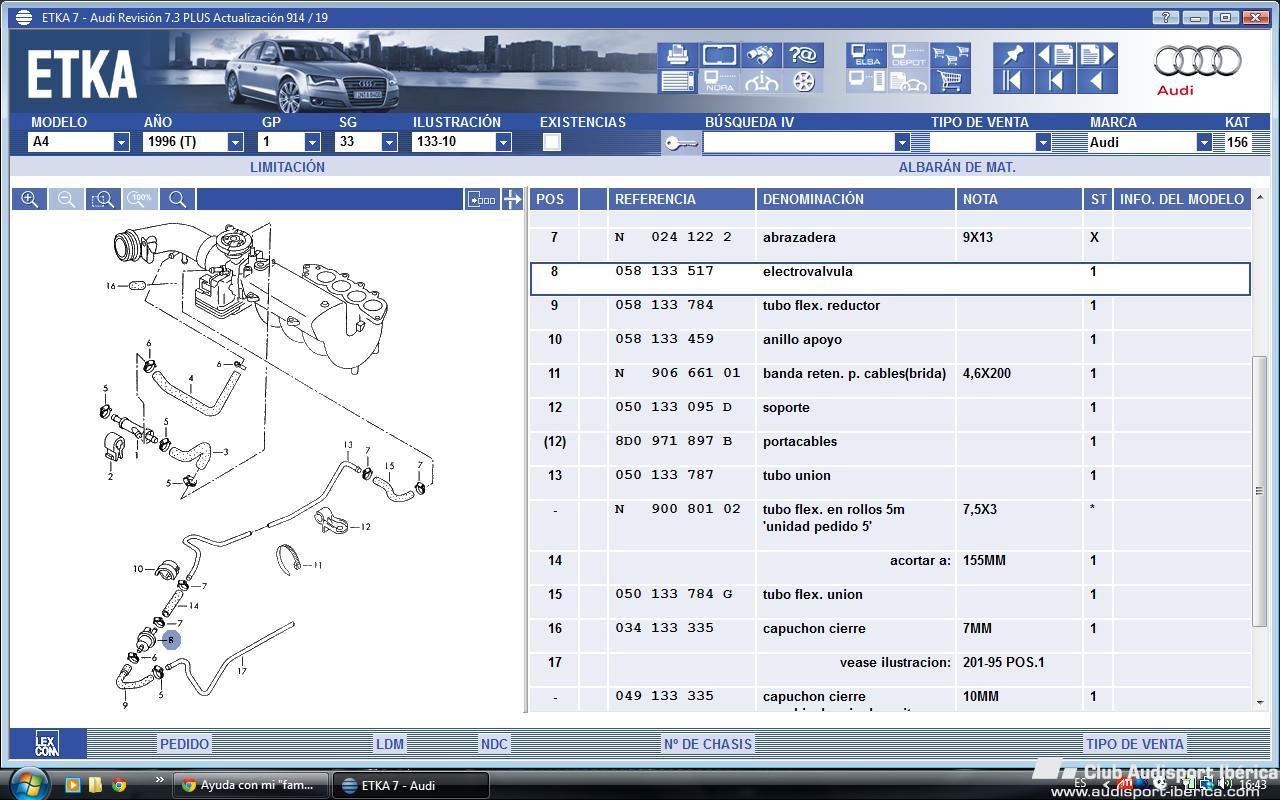Click the Nº DE CHASIS button

click(x=707, y=744)
